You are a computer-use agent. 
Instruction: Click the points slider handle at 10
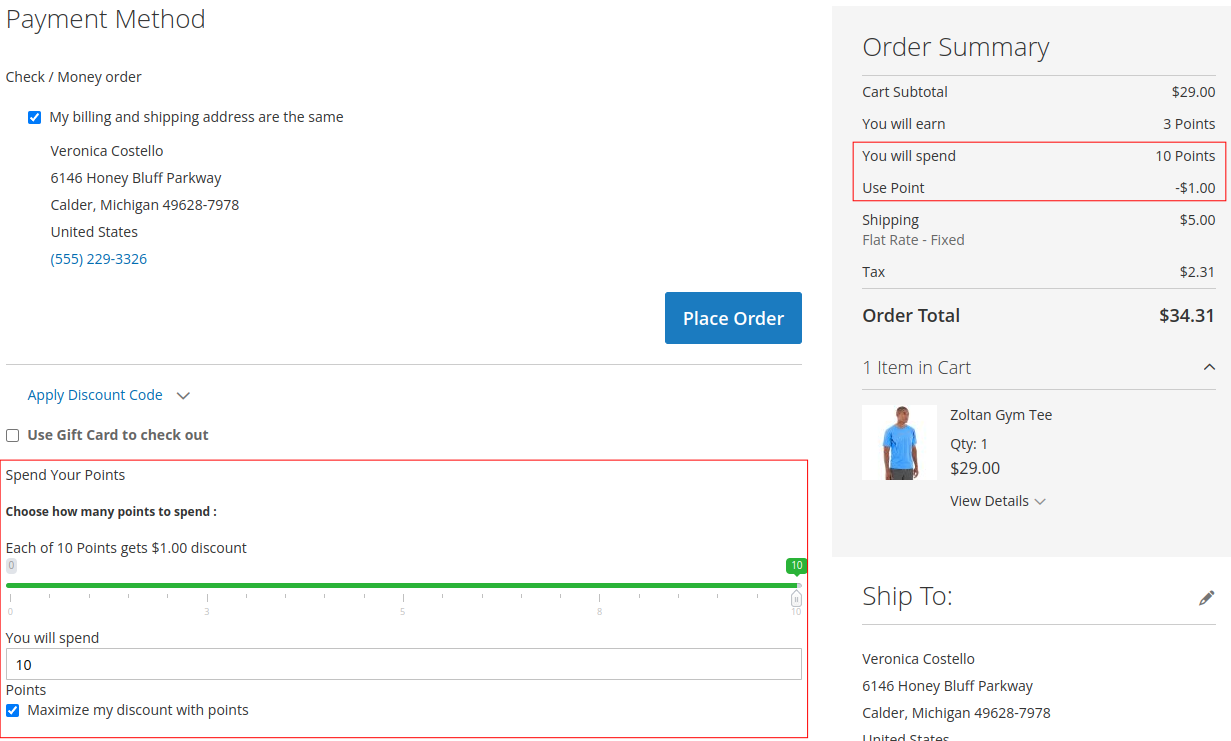[796, 599]
